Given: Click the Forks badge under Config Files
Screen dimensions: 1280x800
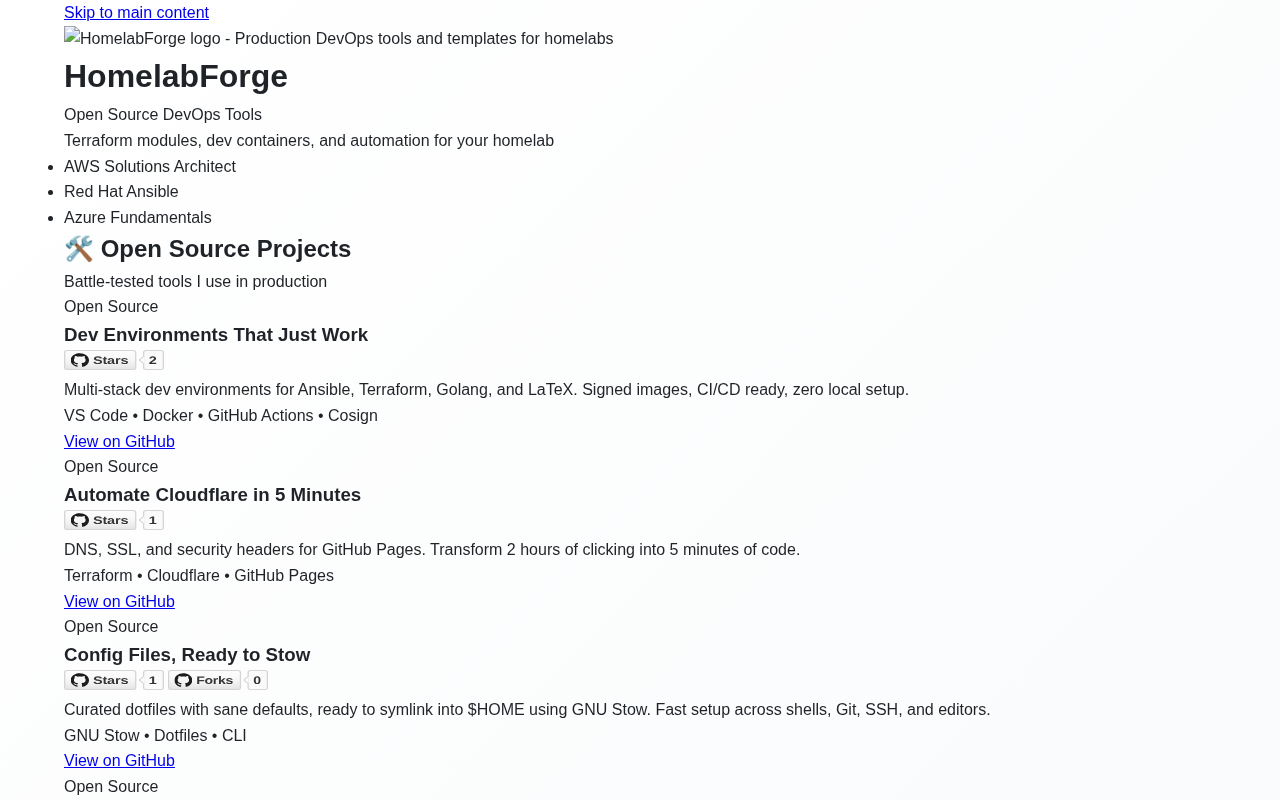Looking at the screenshot, I should pyautogui.click(x=204, y=680).
